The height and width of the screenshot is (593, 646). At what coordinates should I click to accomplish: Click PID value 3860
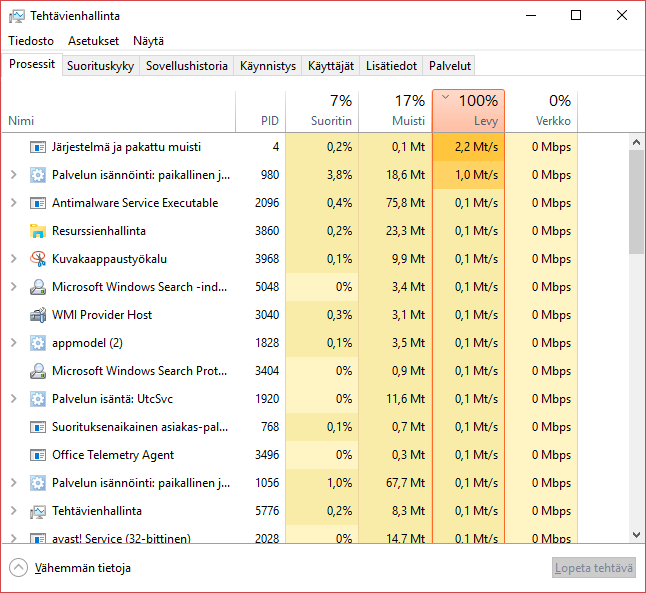[x=267, y=231]
